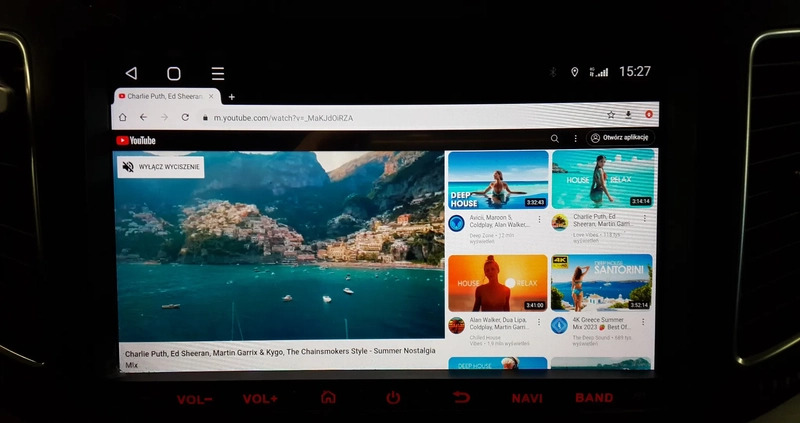The height and width of the screenshot is (423, 800).
Task: Open options for Avicii, Maroon 5 video
Action: [x=539, y=219]
